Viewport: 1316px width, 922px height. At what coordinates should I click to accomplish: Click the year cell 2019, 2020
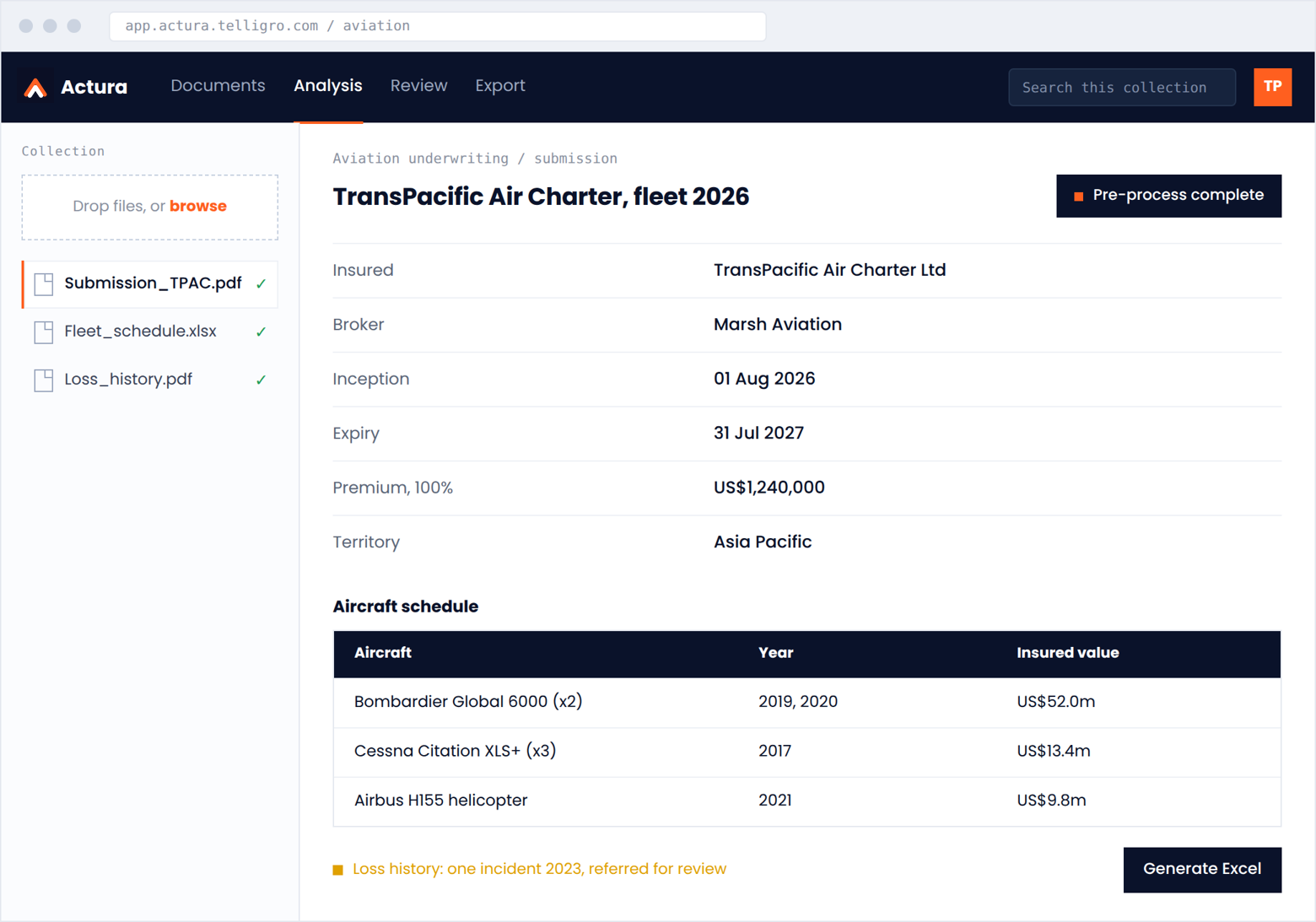click(798, 702)
